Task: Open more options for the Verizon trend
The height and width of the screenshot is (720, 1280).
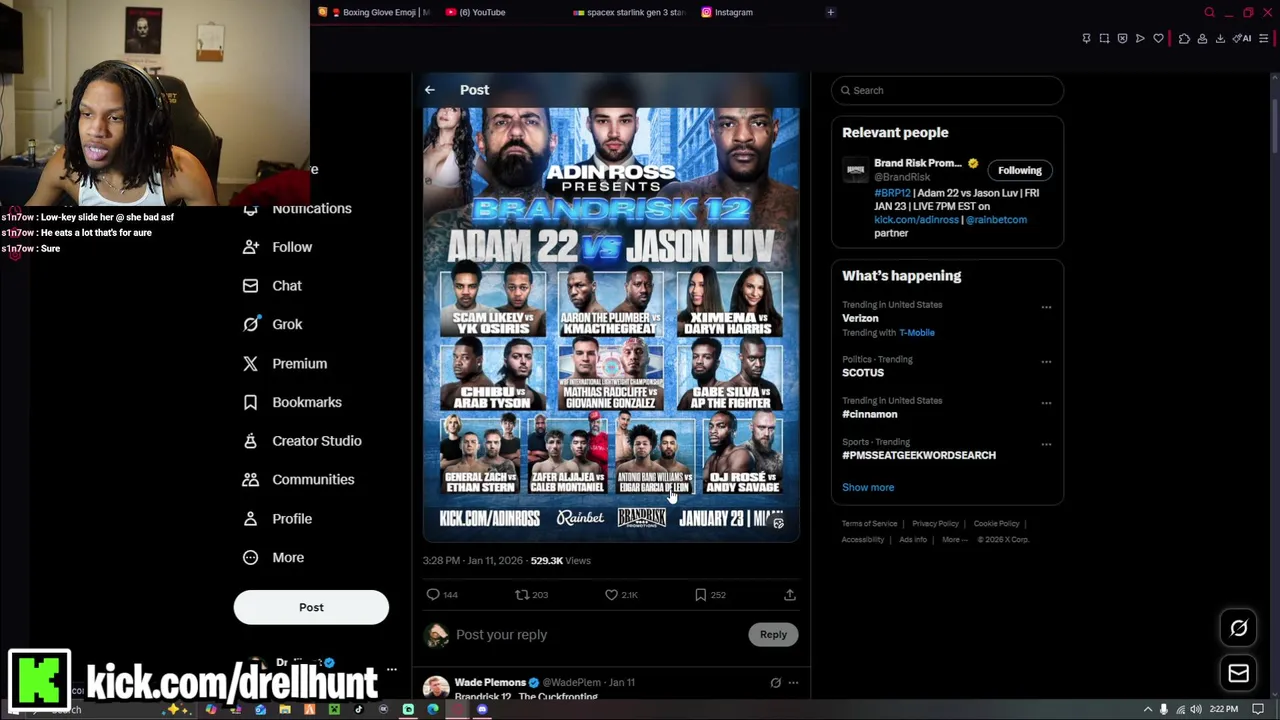Action: coord(1046,307)
